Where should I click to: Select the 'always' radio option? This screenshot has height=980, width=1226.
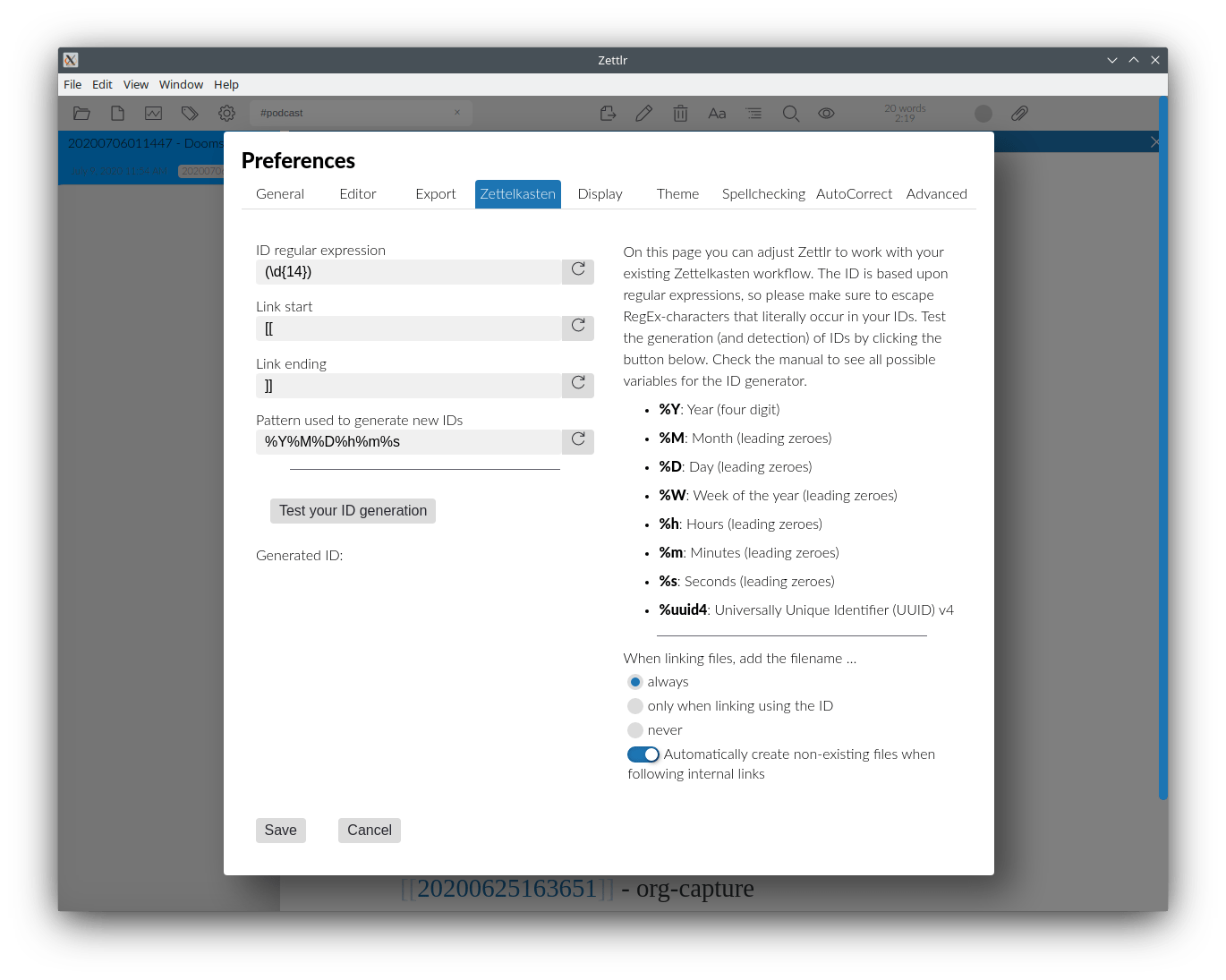pyautogui.click(x=635, y=682)
